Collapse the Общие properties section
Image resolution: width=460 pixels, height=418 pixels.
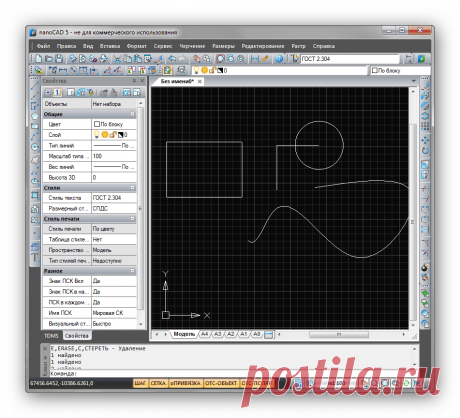(132, 114)
